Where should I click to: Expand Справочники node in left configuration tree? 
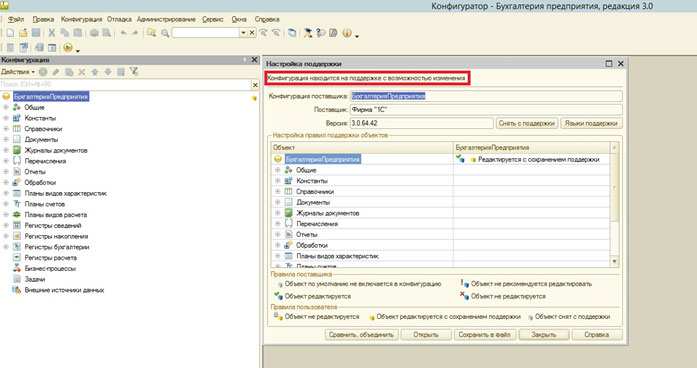click(x=6, y=129)
